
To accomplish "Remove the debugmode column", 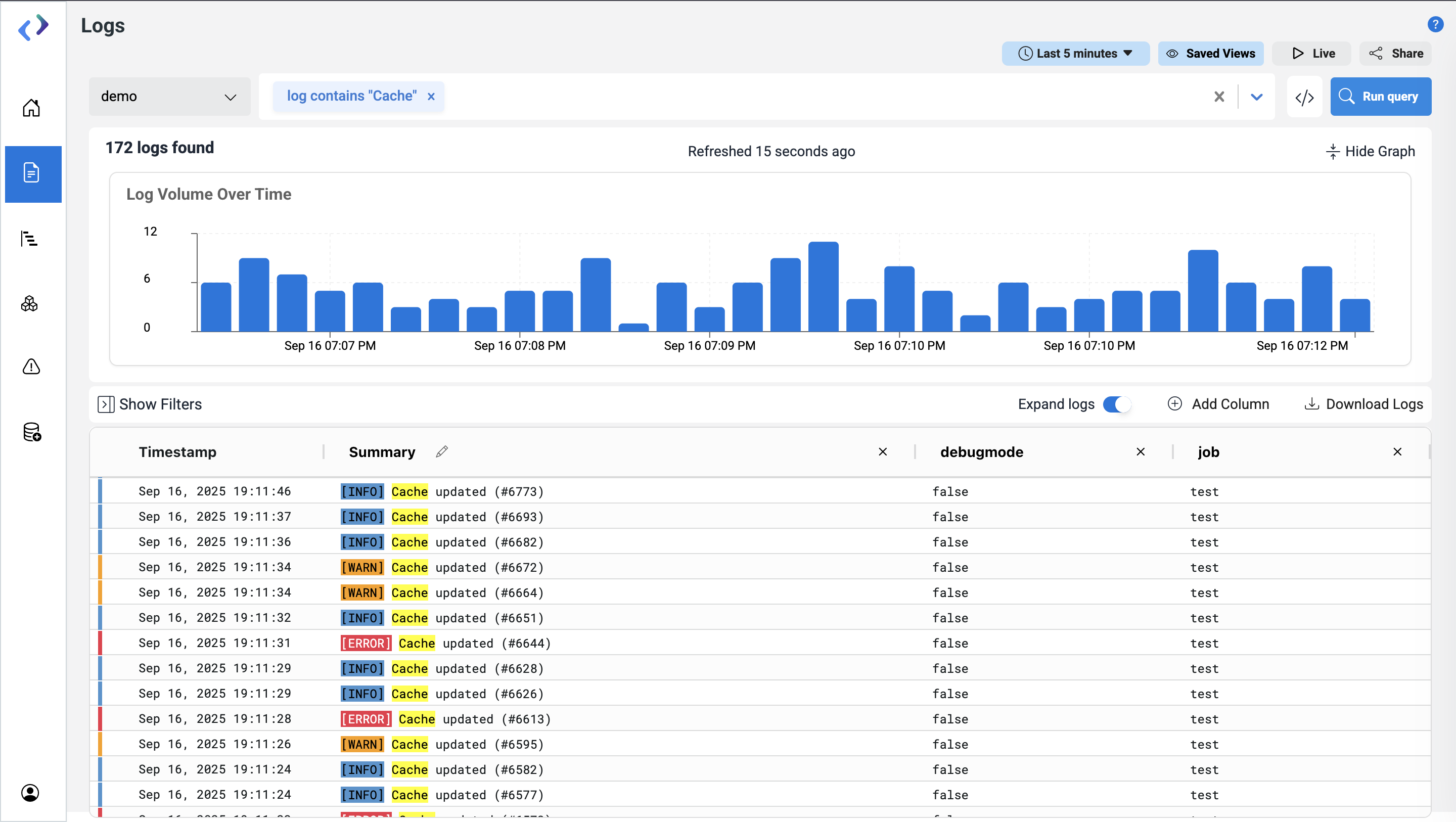I will click(1140, 452).
